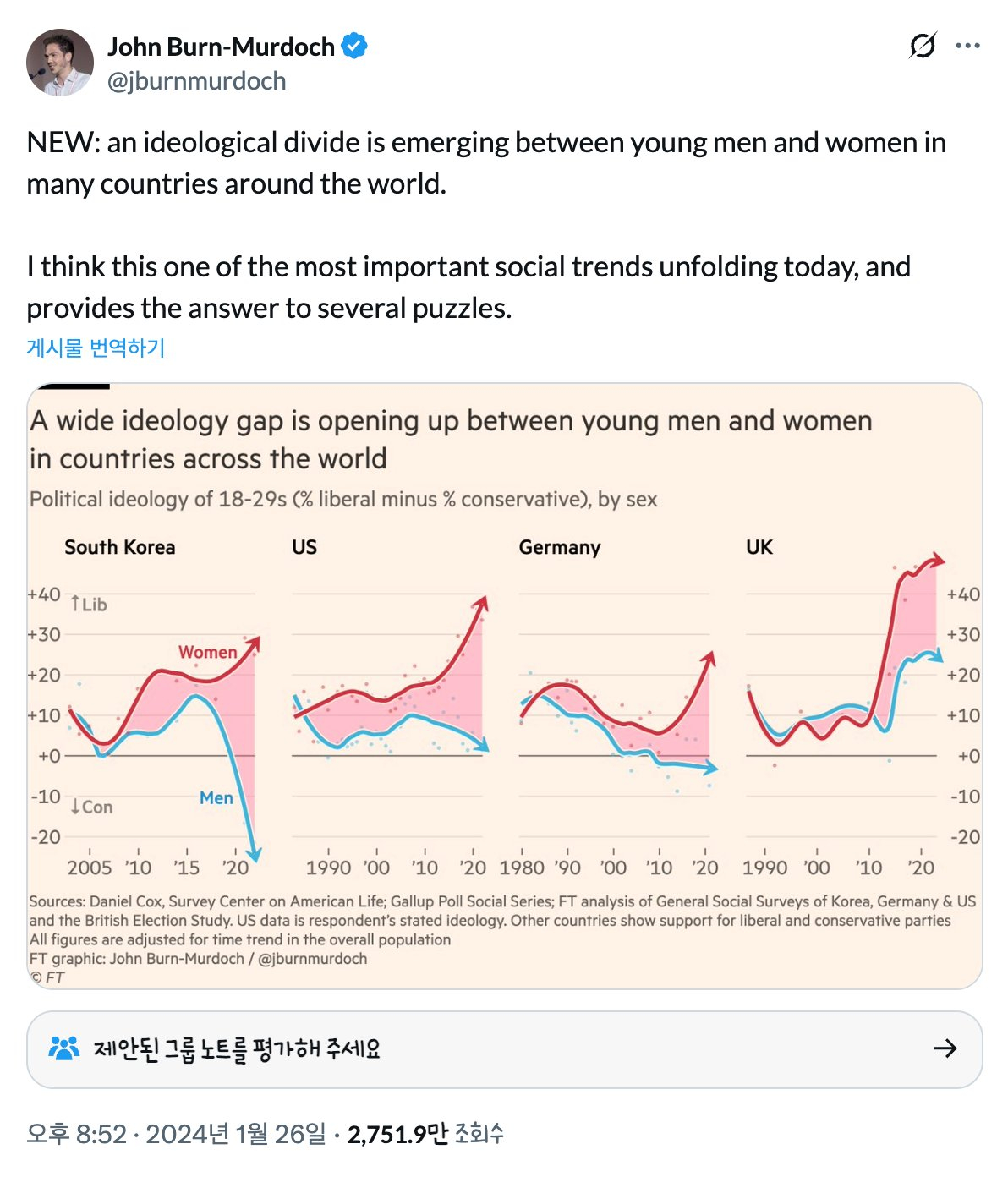Translate the post via 게시물 번역하기
Screen dimensions: 1008x1177
point(96,348)
